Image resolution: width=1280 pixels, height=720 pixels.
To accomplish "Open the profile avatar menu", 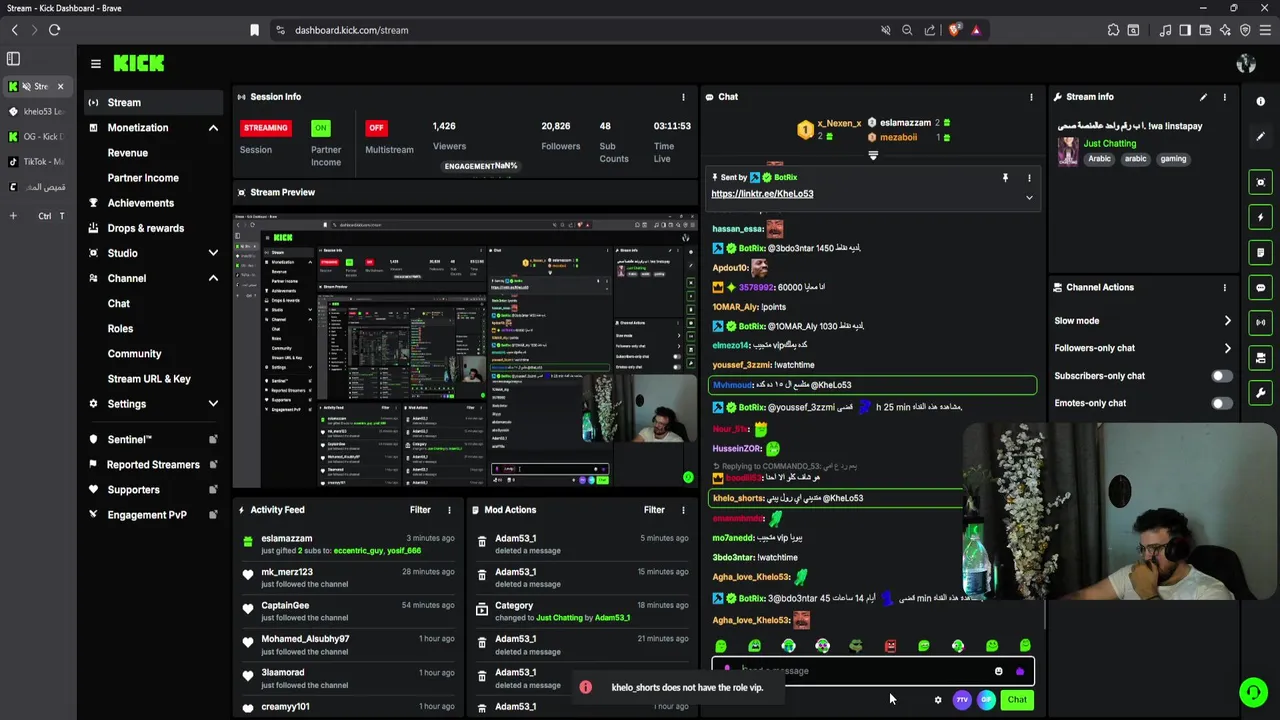I will point(1246,64).
